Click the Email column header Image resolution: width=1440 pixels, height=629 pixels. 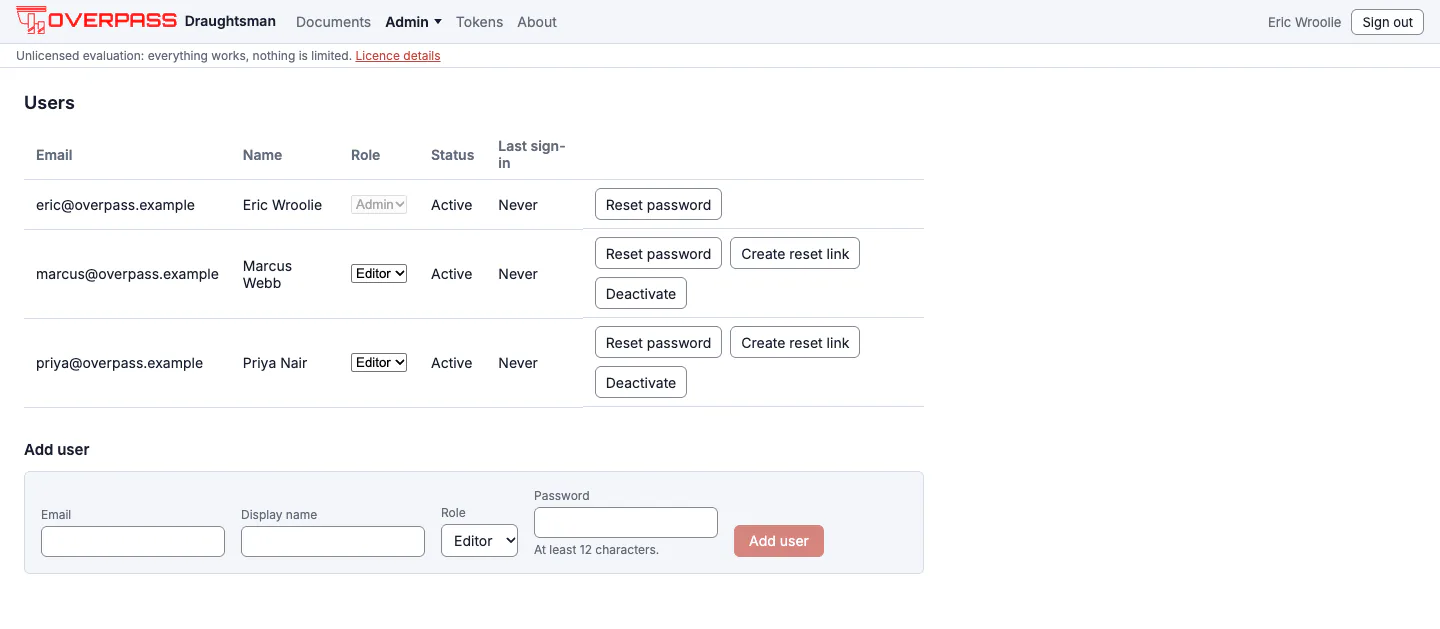coord(54,155)
